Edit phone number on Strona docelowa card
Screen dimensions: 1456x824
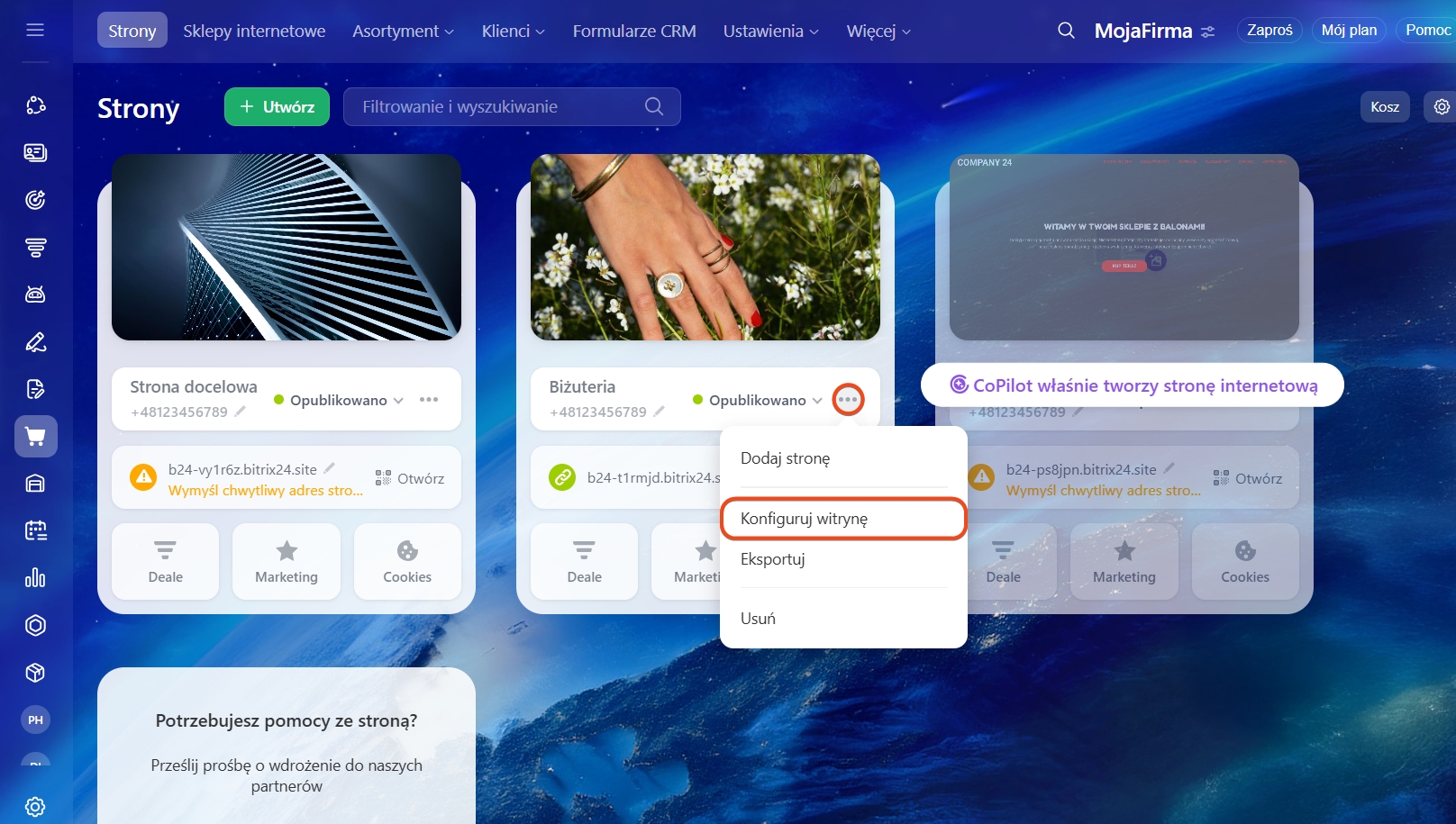pos(241,411)
